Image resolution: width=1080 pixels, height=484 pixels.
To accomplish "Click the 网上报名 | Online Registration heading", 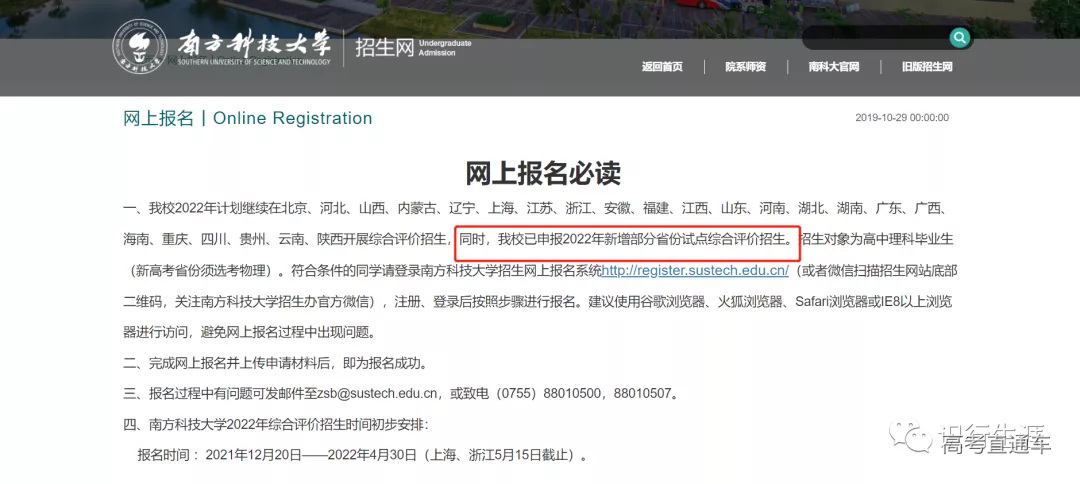I will (247, 118).
